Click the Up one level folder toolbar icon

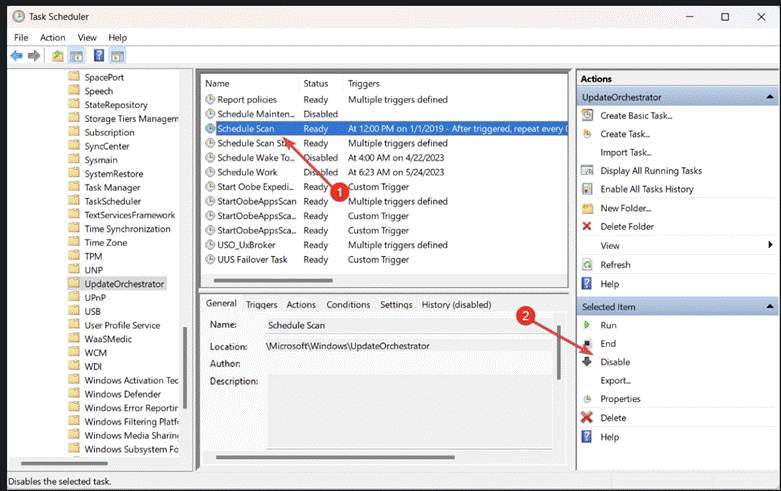pyautogui.click(x=58, y=56)
